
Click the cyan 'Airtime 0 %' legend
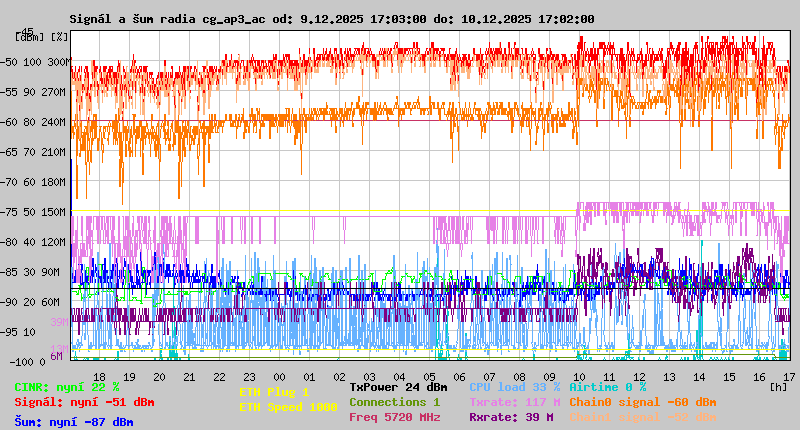pyautogui.click(x=607, y=387)
